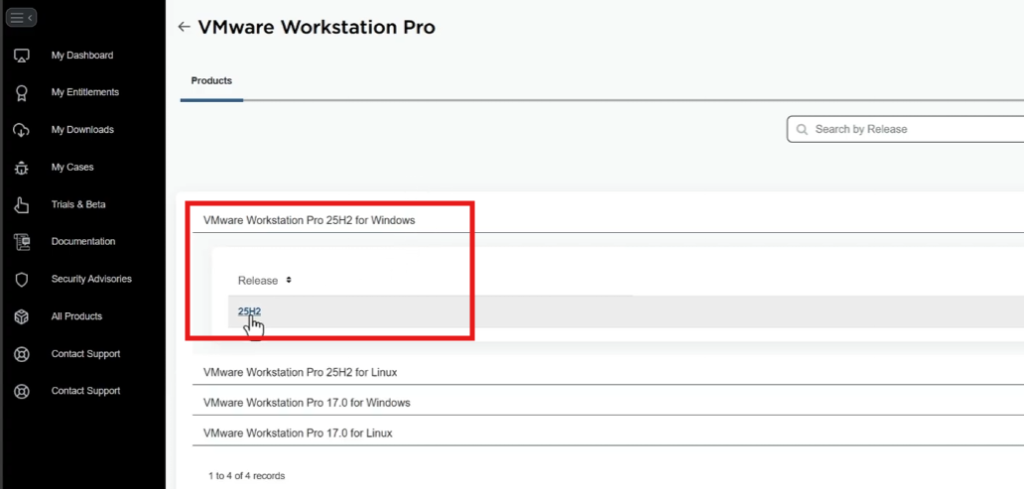Expand VMware Workstation Pro 25H2 for Linux
1024x489 pixels.
coord(300,372)
